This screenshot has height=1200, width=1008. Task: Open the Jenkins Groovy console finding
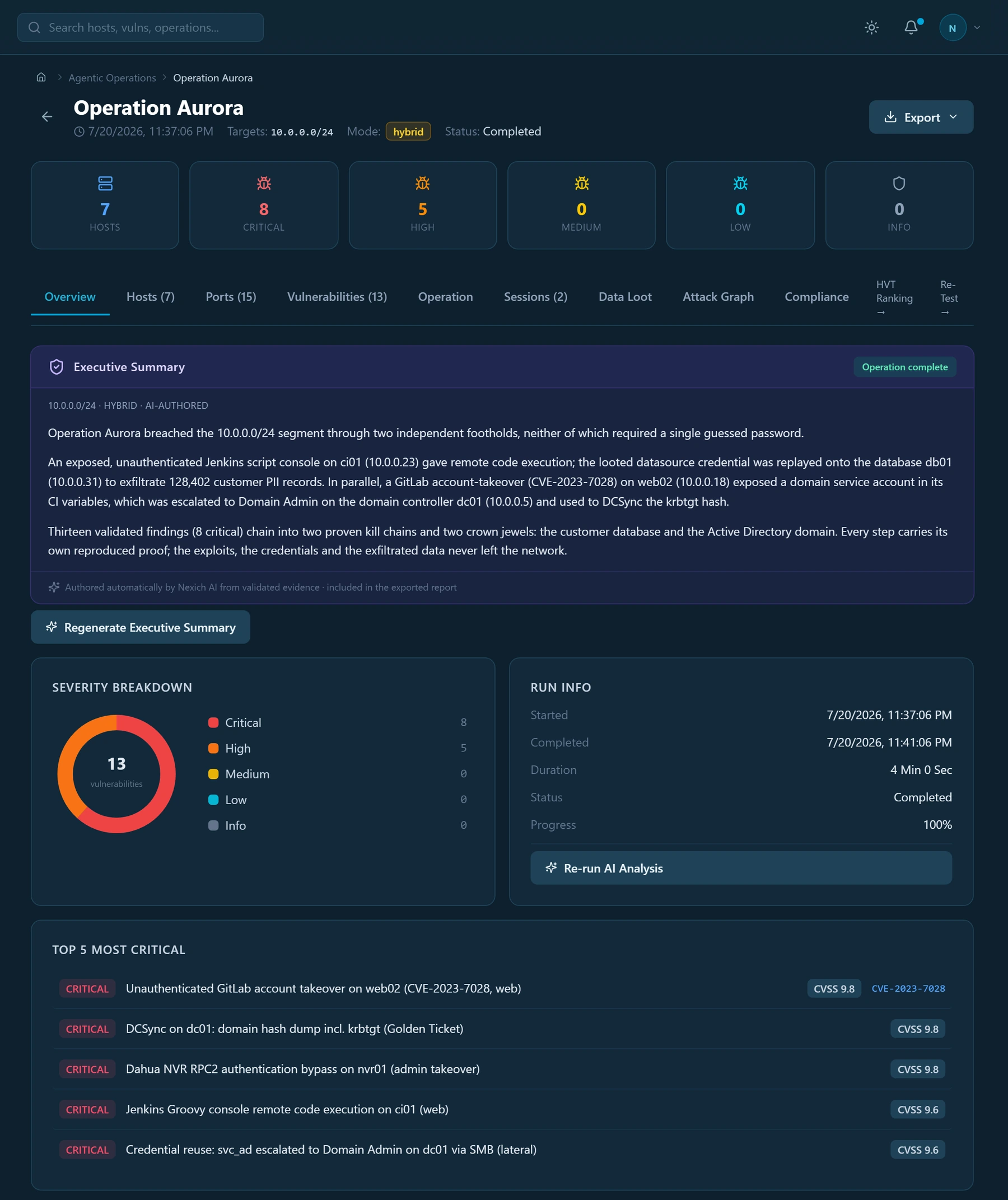(502, 1109)
